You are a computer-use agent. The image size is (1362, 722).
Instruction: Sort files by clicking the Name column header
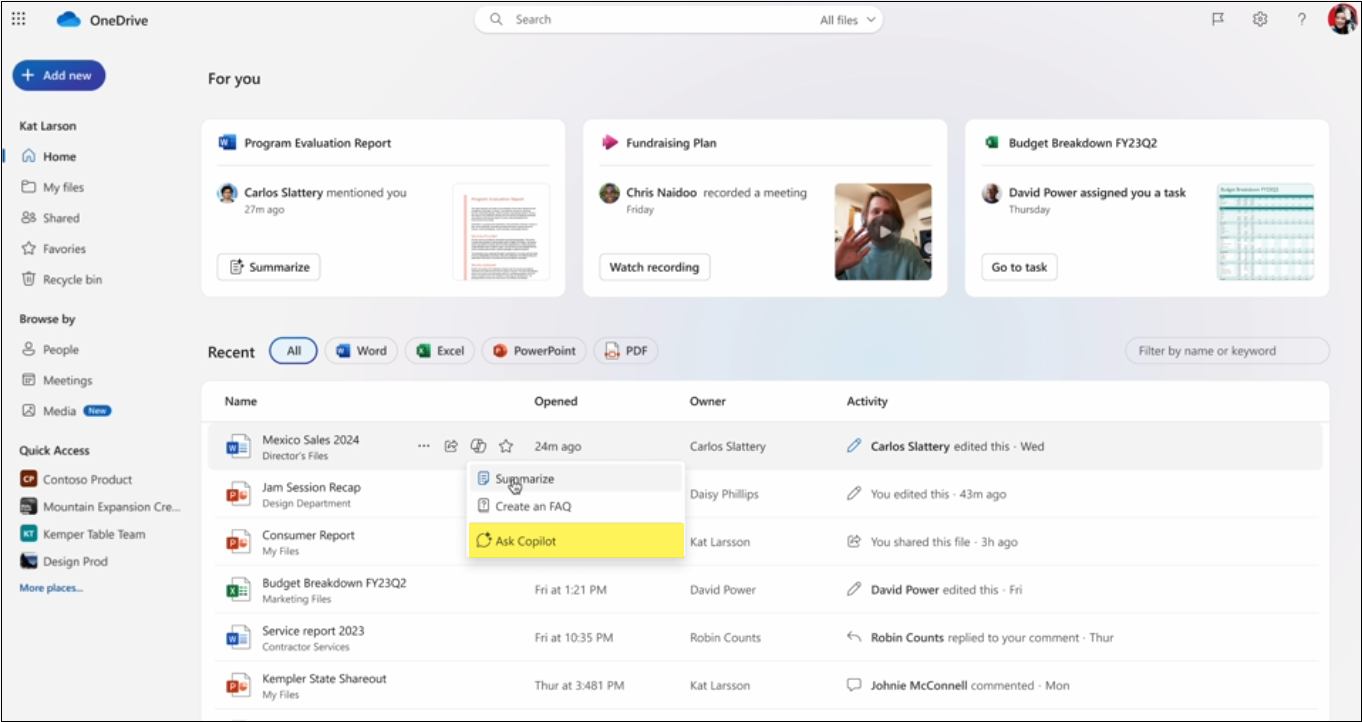point(241,401)
